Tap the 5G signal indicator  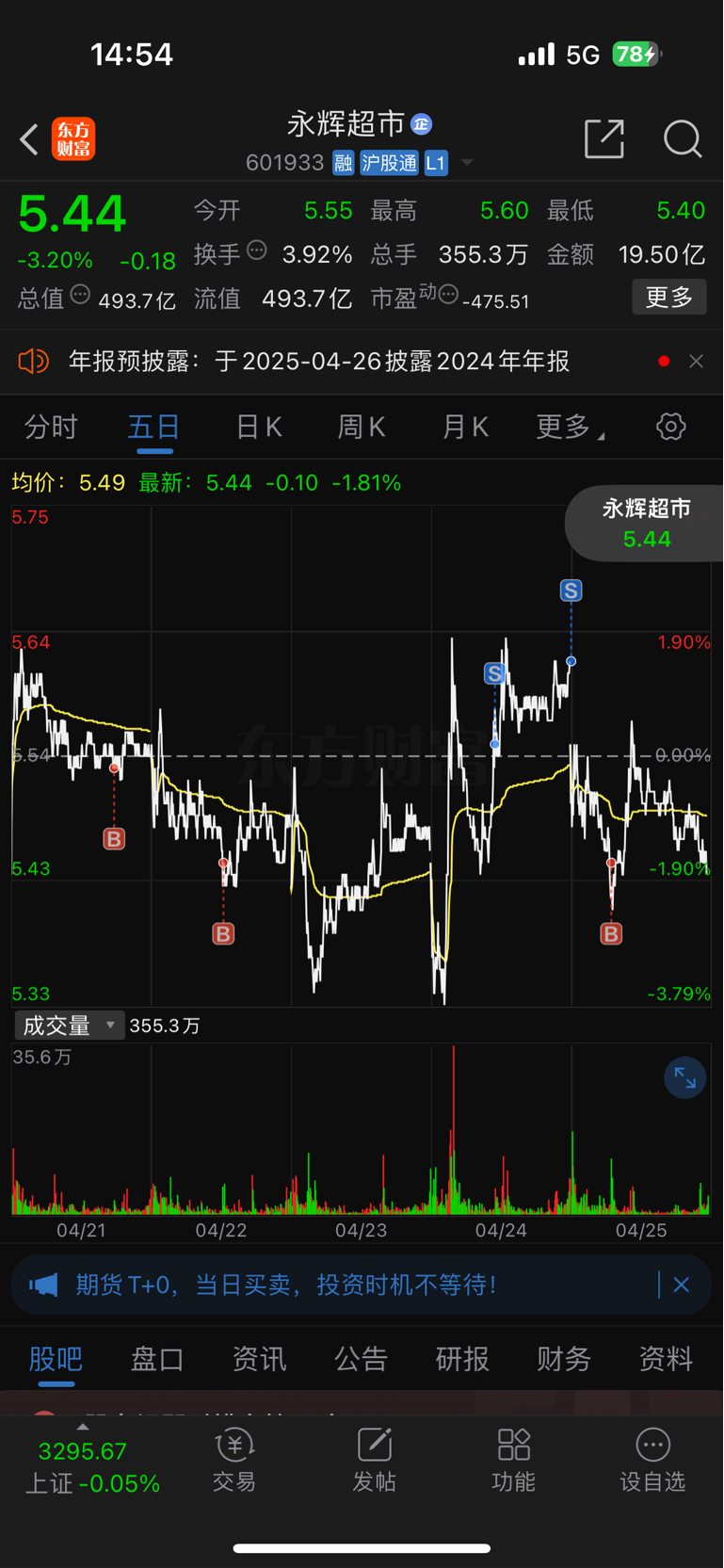tap(583, 56)
